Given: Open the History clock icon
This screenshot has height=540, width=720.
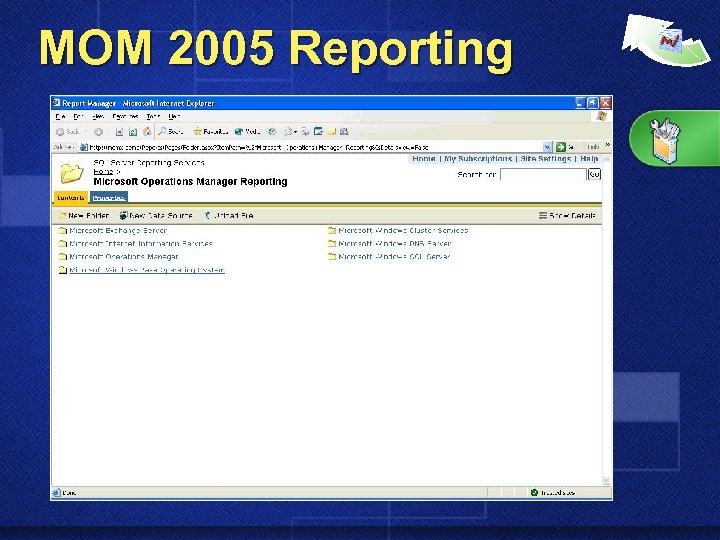Looking at the screenshot, I should [x=272, y=132].
